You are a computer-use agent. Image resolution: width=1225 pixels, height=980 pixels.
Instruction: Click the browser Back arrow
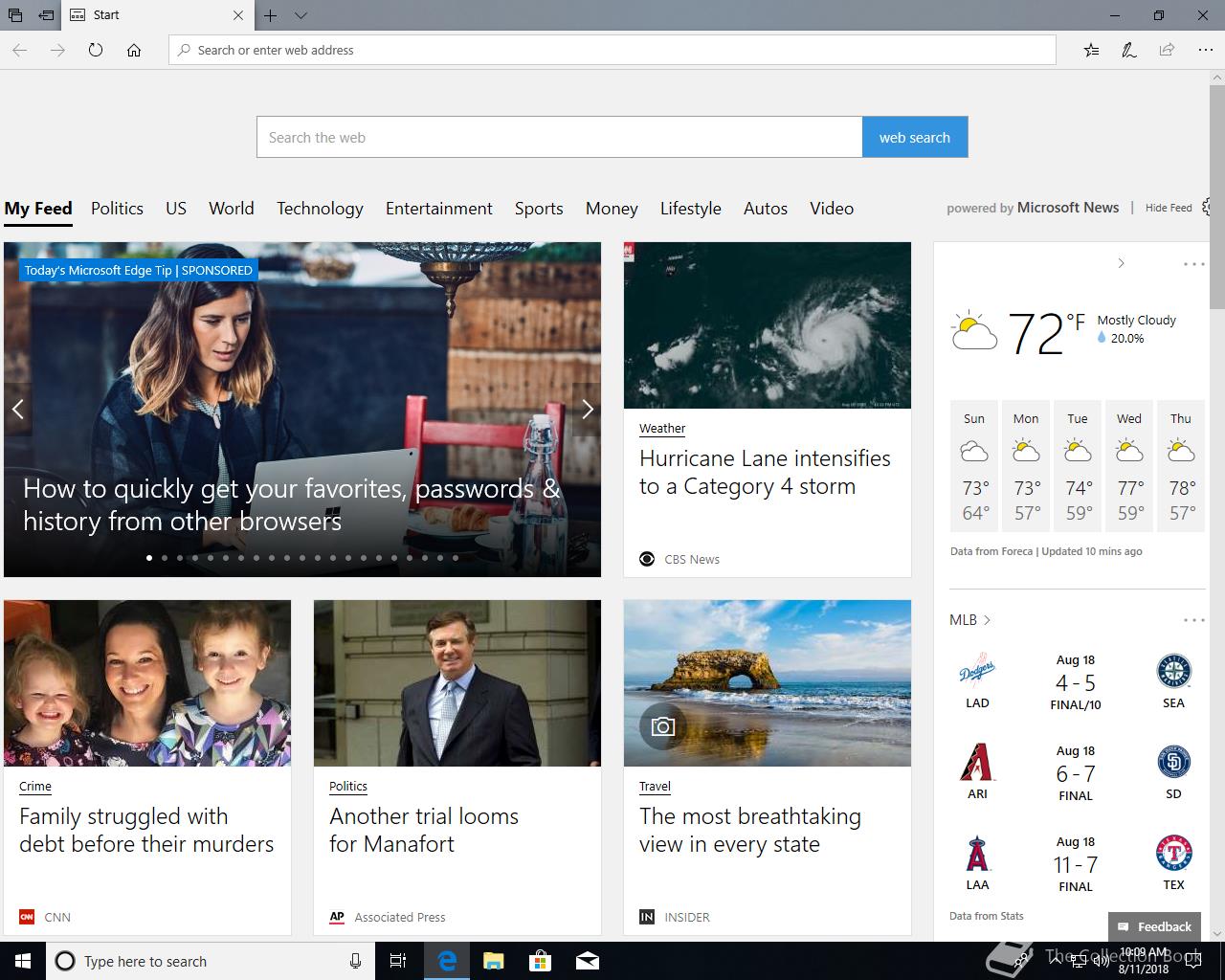[x=19, y=50]
